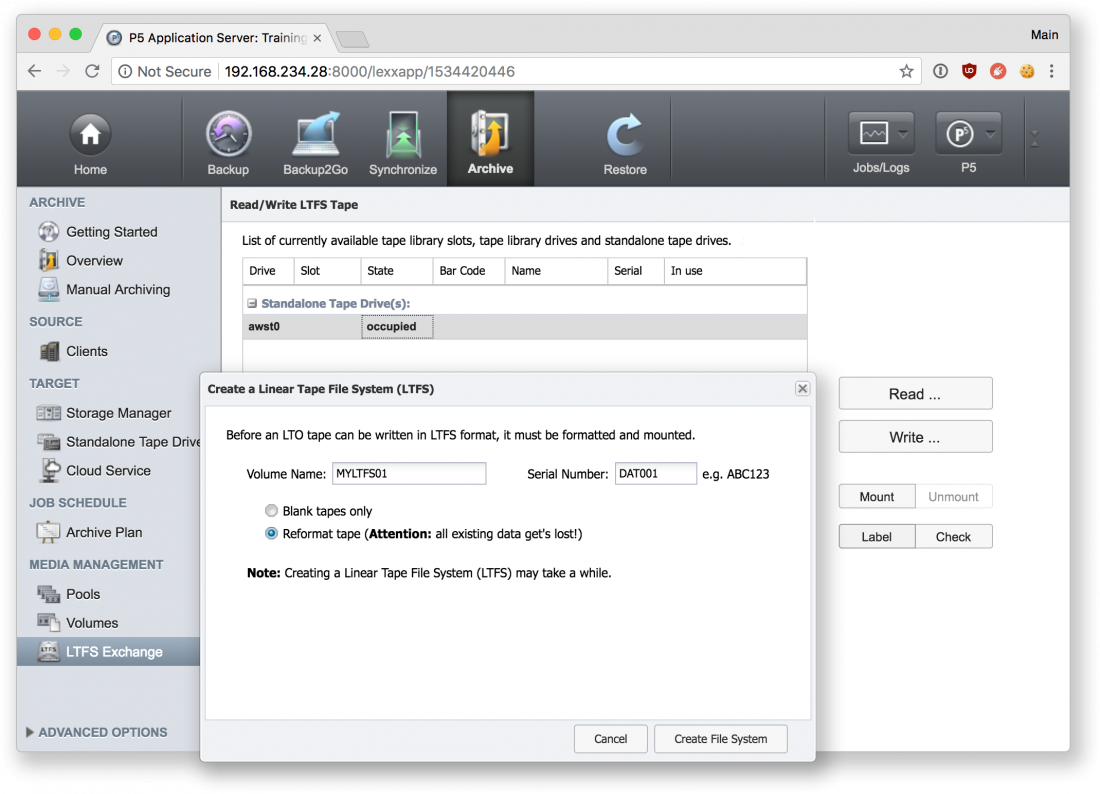Open the browser three-dot menu
This screenshot has height=794, width=1100.
1052,71
